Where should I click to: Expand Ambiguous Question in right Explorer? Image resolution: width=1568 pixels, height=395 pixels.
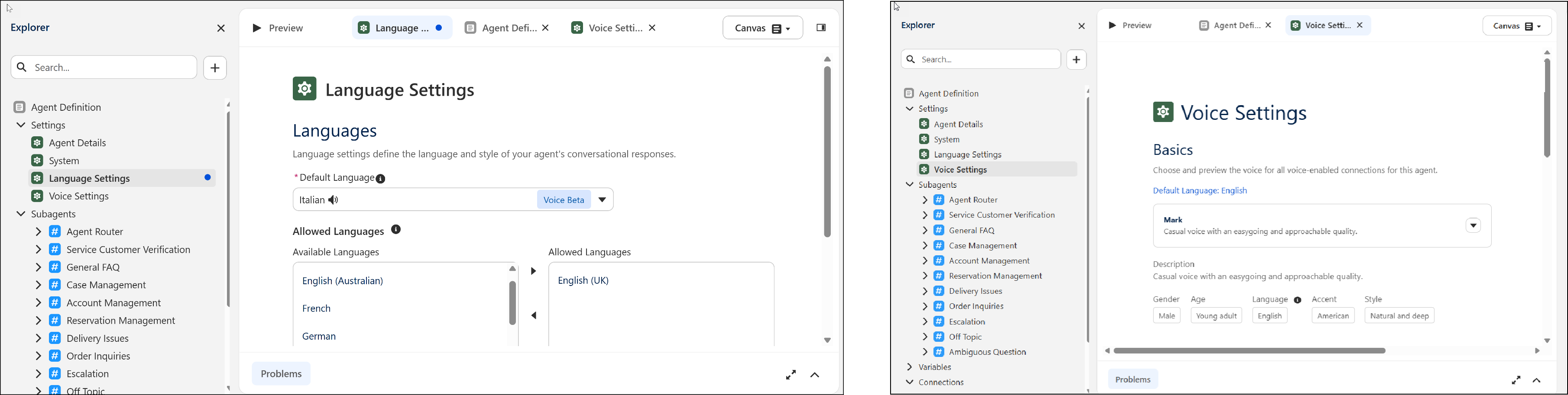(925, 352)
